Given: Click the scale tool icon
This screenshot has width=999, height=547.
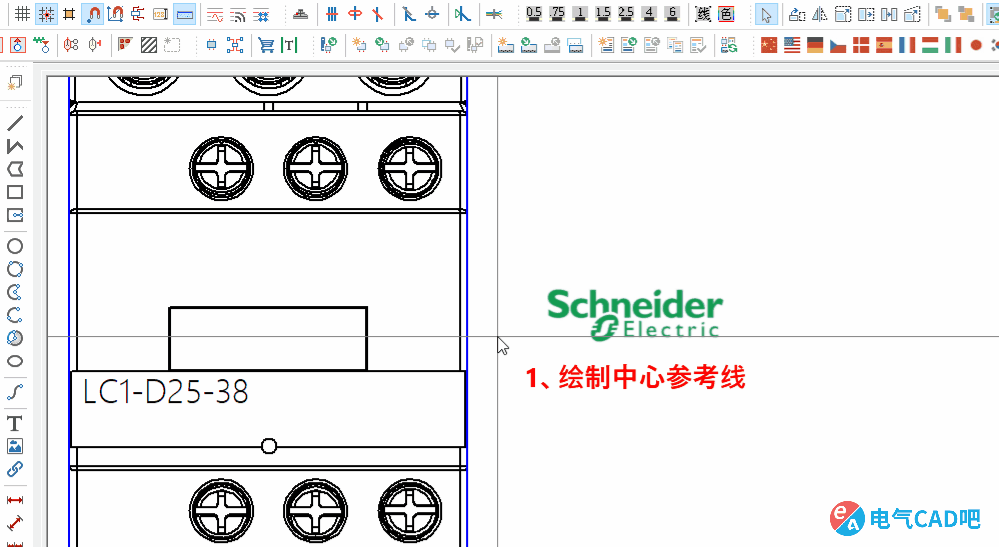Looking at the screenshot, I should point(843,14).
